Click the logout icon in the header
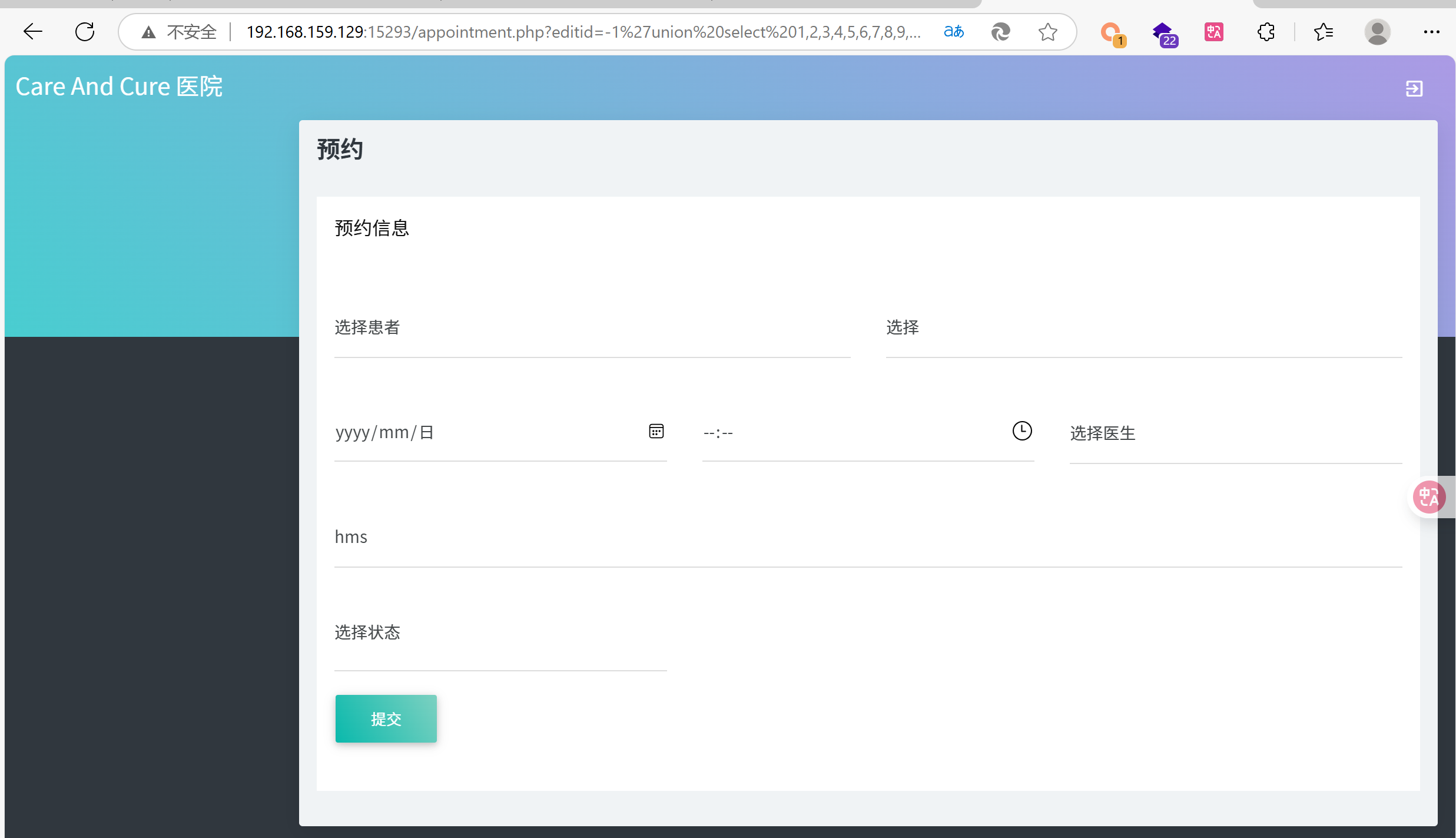The height and width of the screenshot is (838, 1456). (1415, 88)
